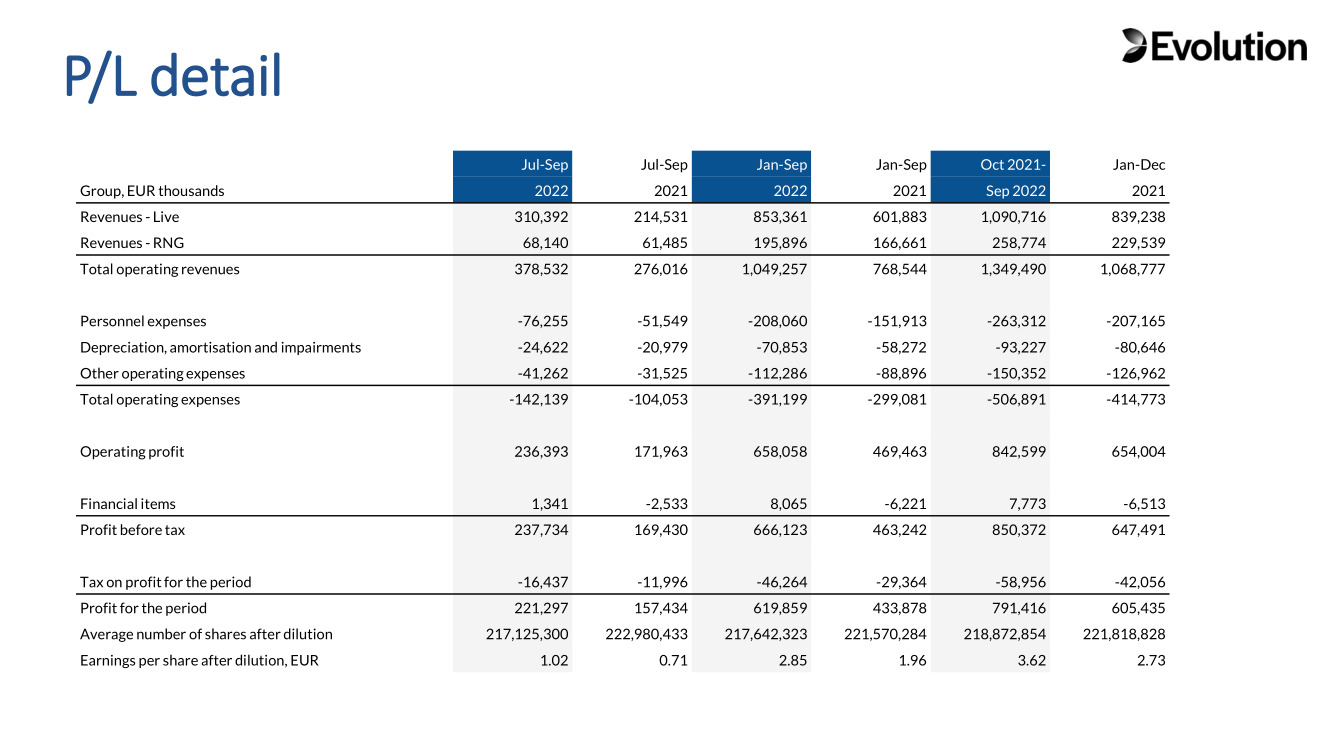Select profit for the period value 221,297
This screenshot has width=1334, height=750.
(541, 608)
